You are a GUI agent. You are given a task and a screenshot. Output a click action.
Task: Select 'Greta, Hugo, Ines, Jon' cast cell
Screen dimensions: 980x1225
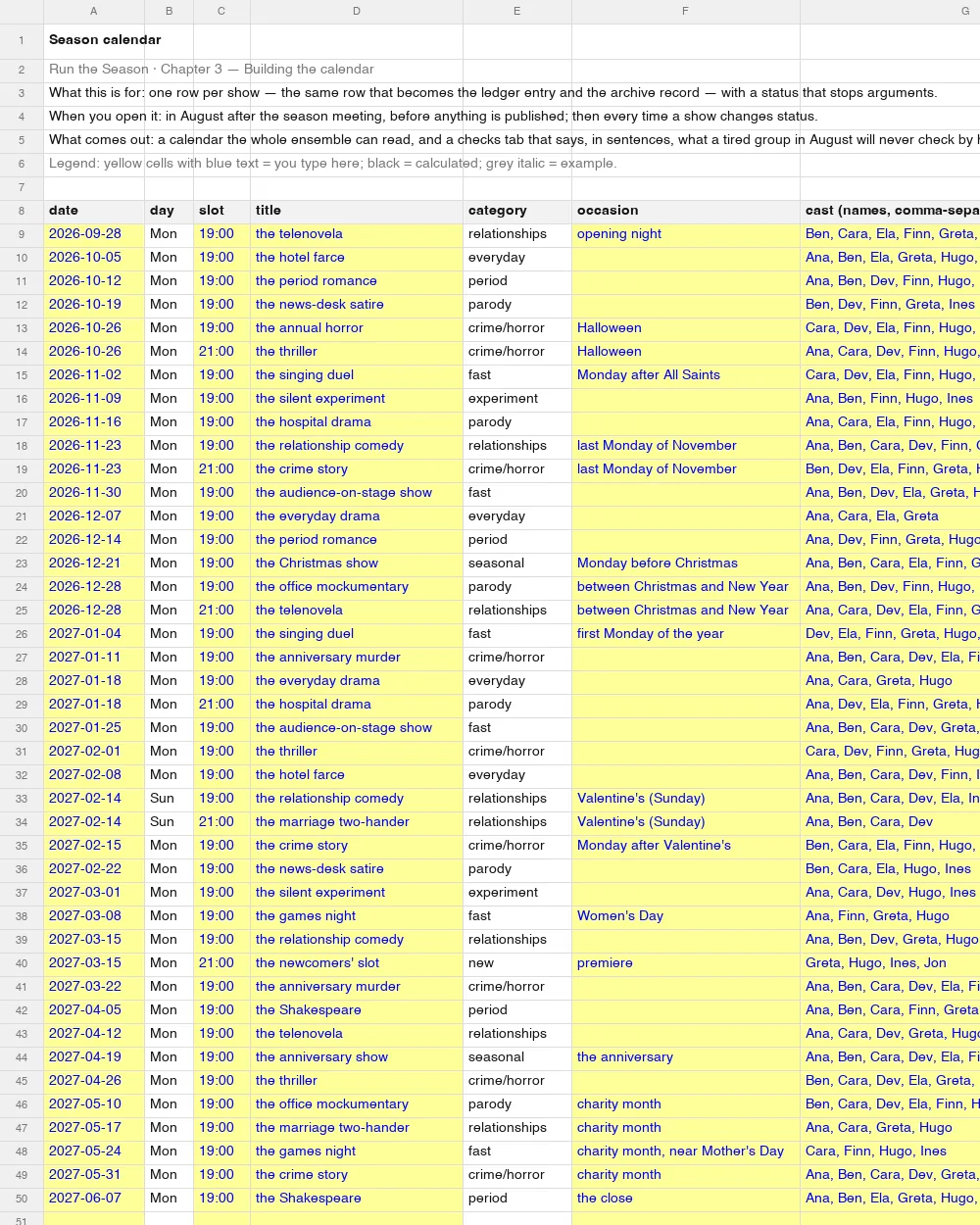[x=890, y=963]
